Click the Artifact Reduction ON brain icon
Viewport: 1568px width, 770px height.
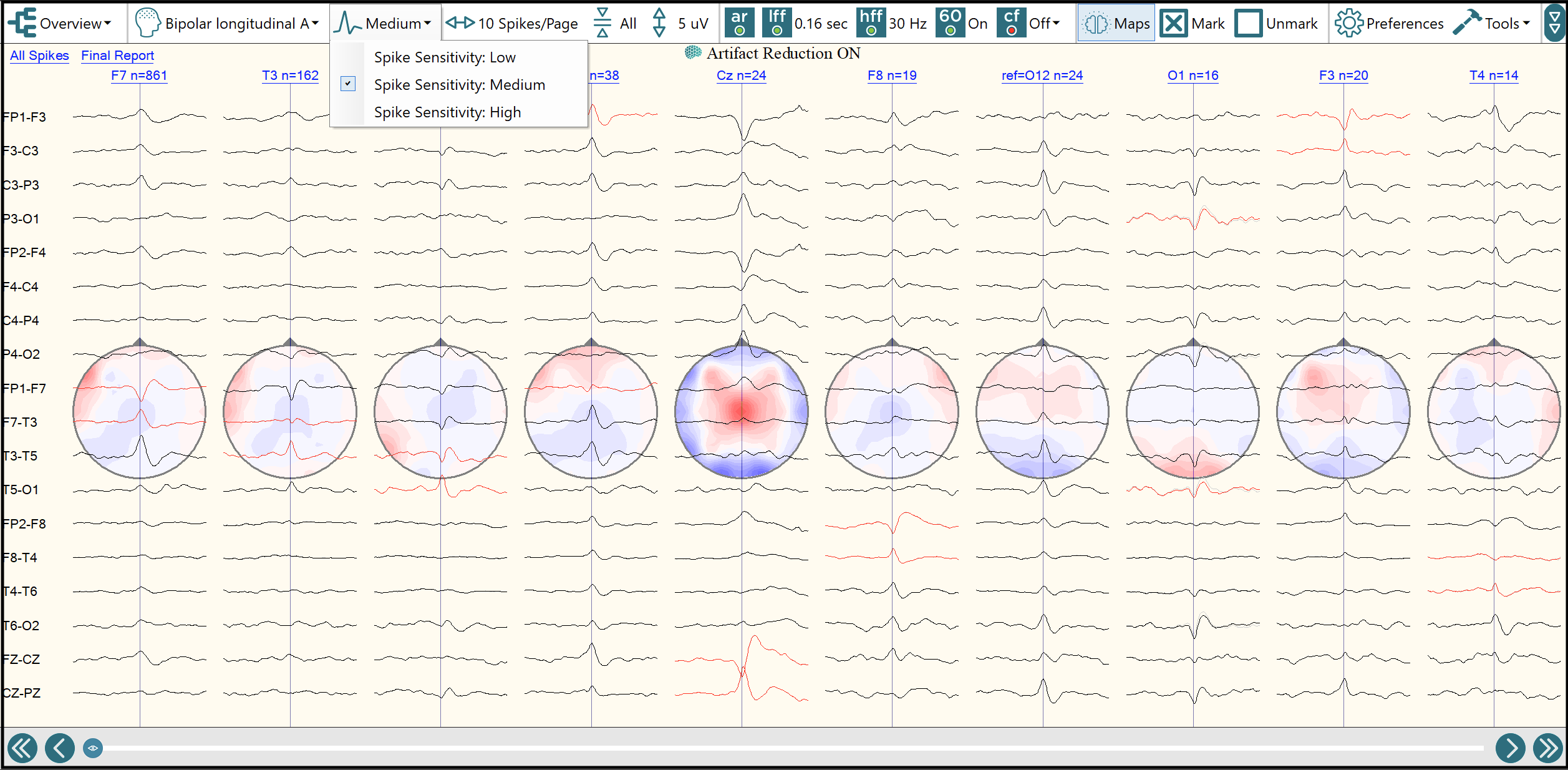(693, 53)
